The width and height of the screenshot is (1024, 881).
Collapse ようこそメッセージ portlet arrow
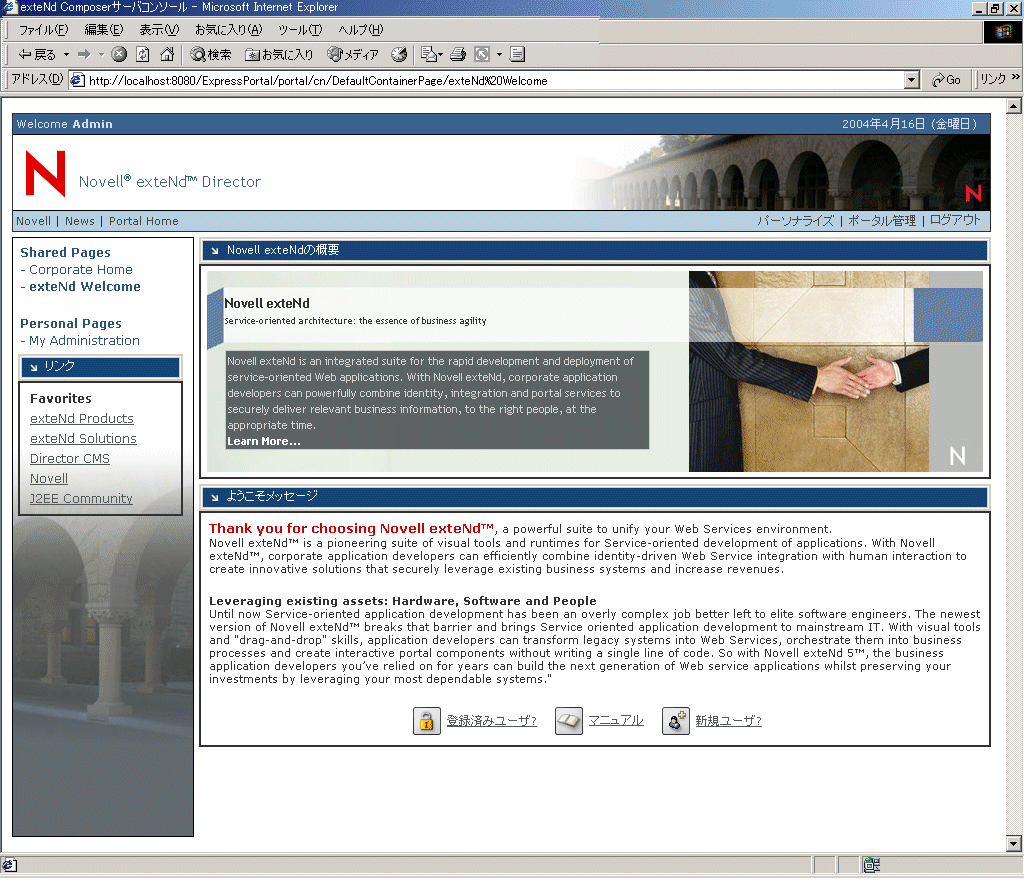click(215, 498)
